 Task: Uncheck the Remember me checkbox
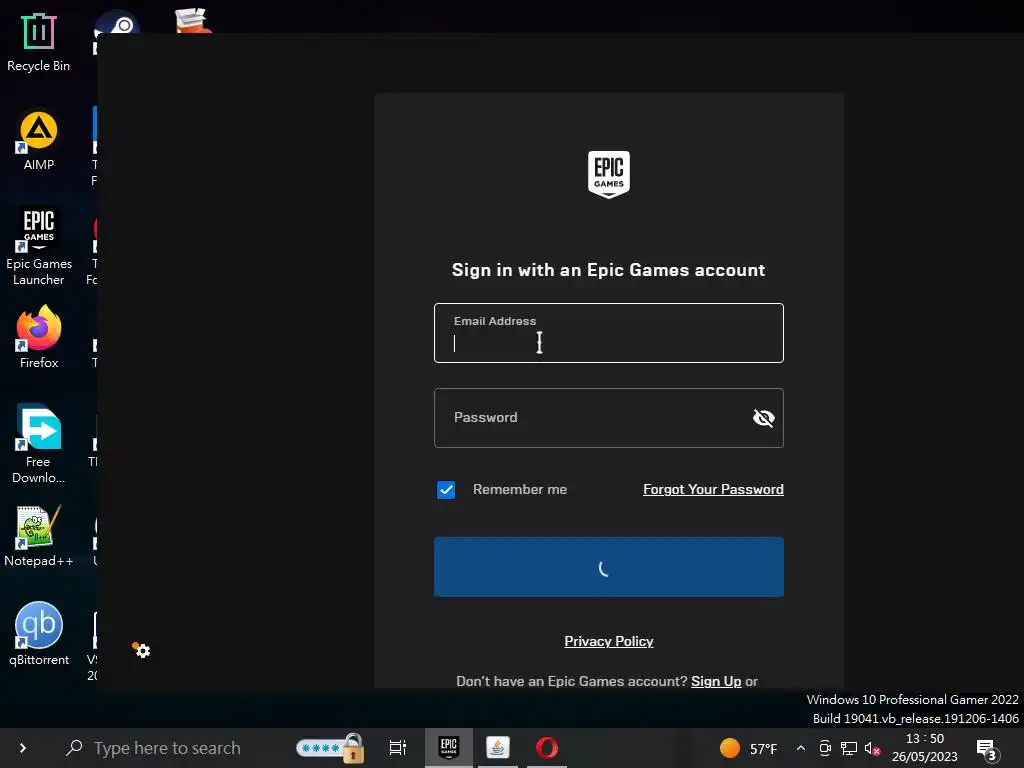pyautogui.click(x=446, y=490)
